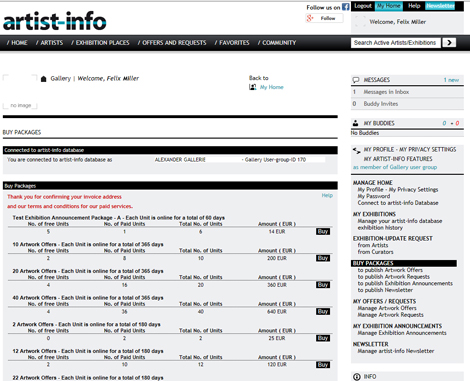The height and width of the screenshot is (381, 470).
Task: Open the COMMUNITY navigation menu
Action: 277,43
